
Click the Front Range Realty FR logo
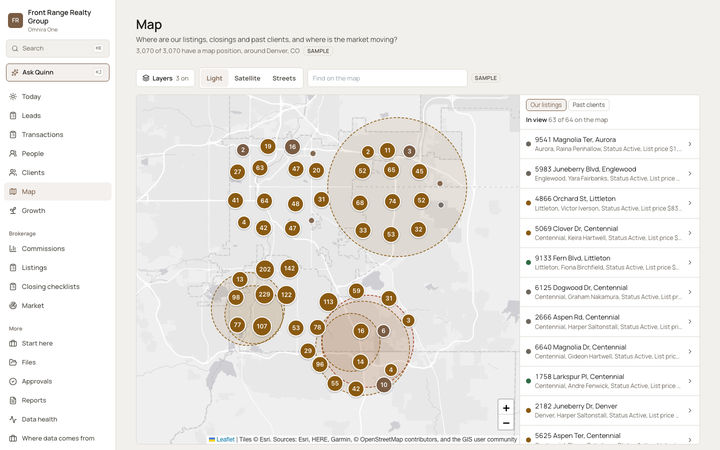coord(16,20)
